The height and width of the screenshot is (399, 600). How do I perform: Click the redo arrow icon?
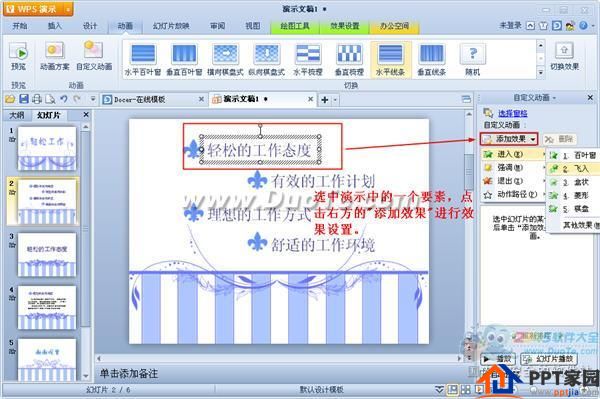tap(77, 99)
